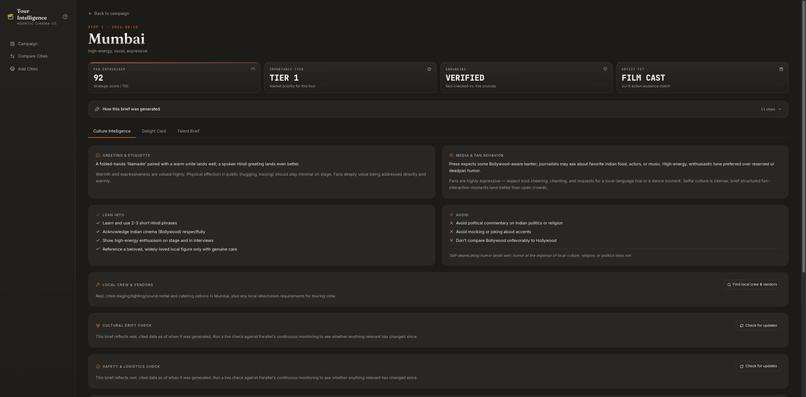The height and width of the screenshot is (397, 806).
Task: Expand How this brief was generated
Action: 438,109
